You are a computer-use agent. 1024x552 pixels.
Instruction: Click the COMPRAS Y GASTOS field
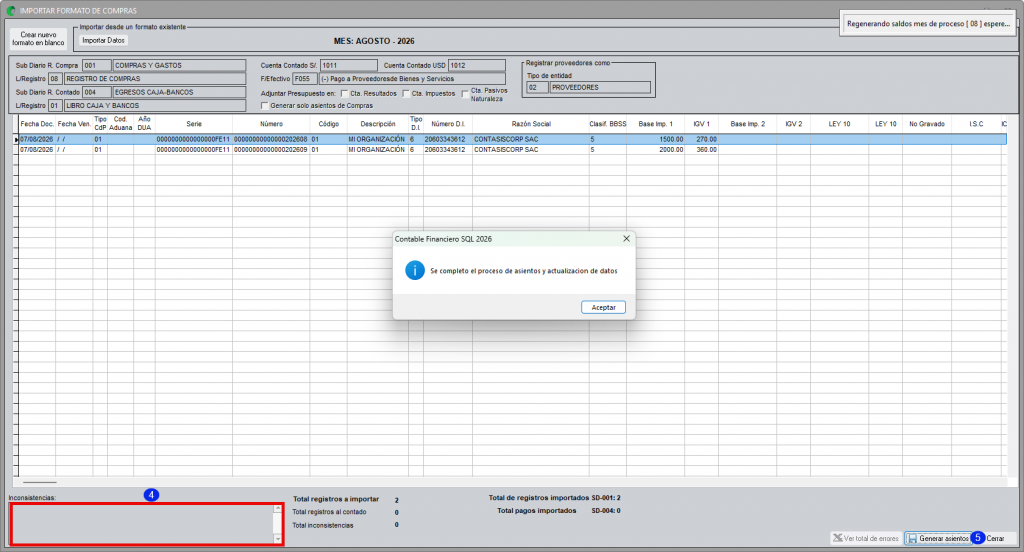coord(180,65)
